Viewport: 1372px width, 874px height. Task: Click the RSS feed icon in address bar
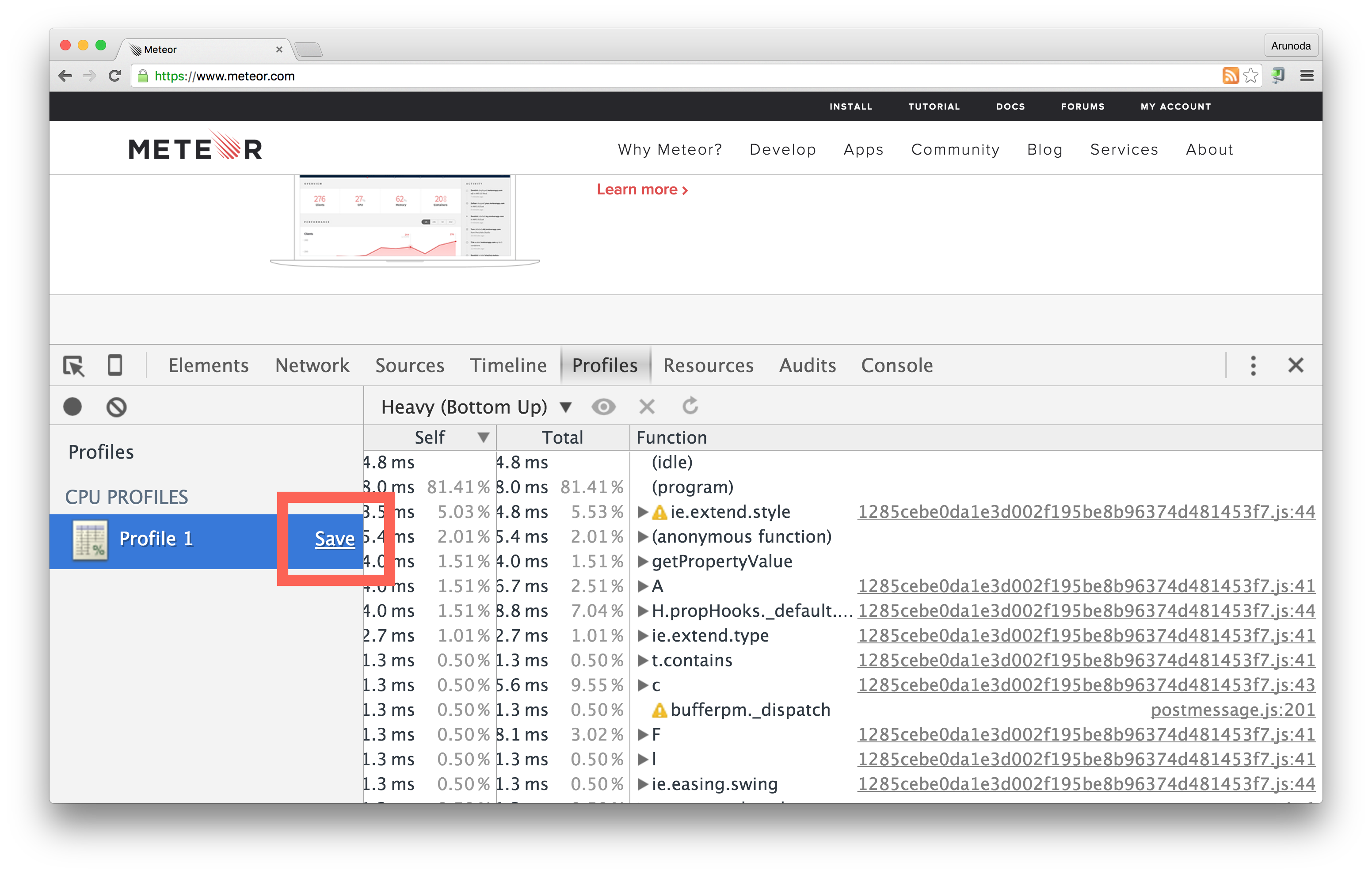[1231, 75]
